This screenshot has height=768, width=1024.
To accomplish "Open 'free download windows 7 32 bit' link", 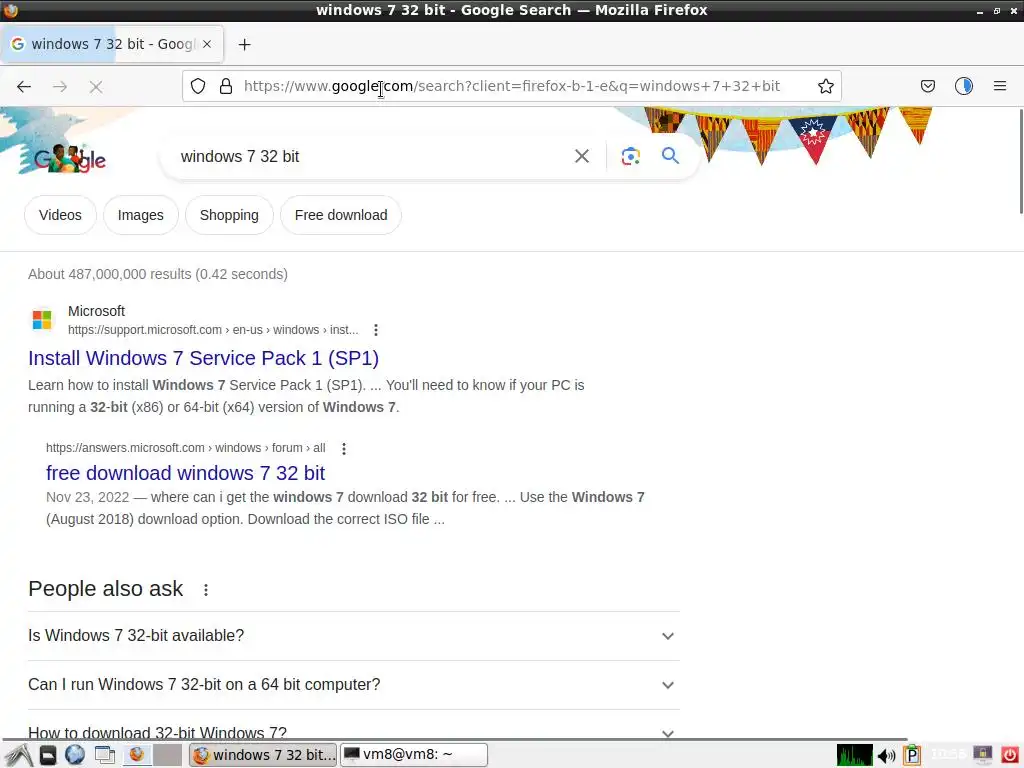I will coord(185,473).
